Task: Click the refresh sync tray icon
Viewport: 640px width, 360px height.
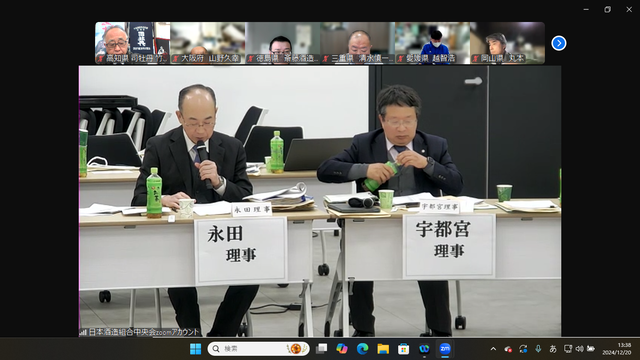Action: [x=523, y=349]
